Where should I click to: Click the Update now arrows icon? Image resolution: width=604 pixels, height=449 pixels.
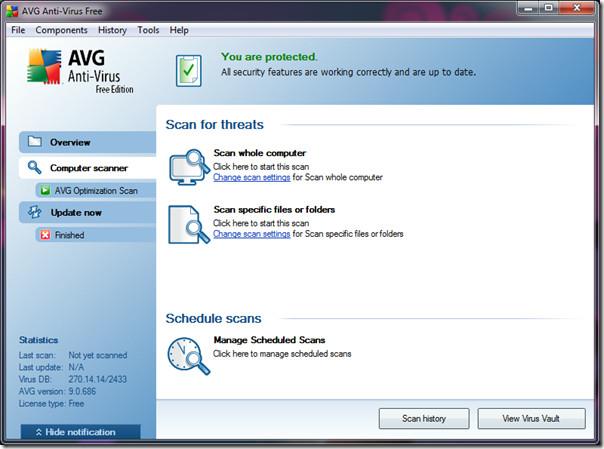[x=34, y=212]
